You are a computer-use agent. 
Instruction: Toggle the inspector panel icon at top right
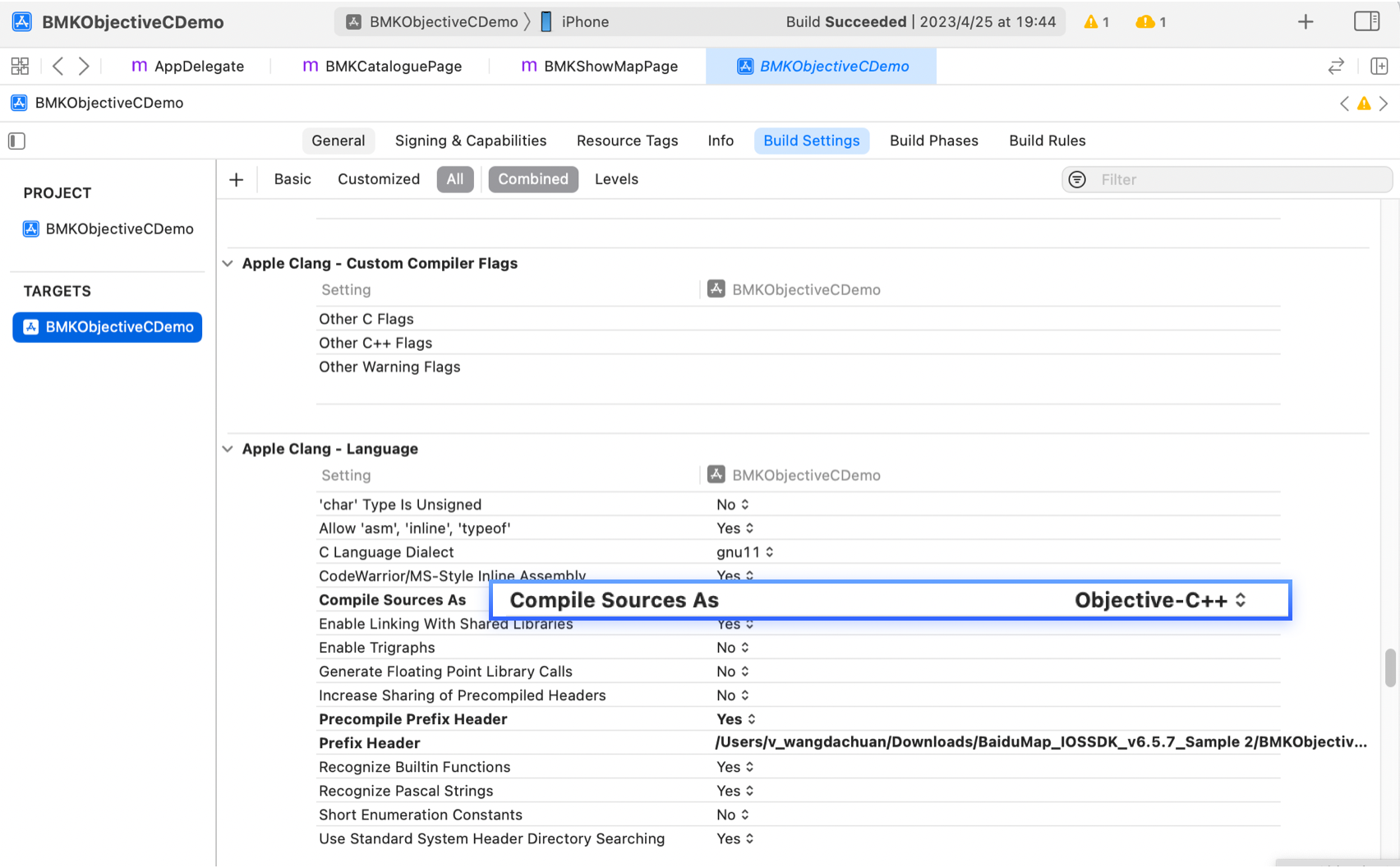click(1366, 21)
